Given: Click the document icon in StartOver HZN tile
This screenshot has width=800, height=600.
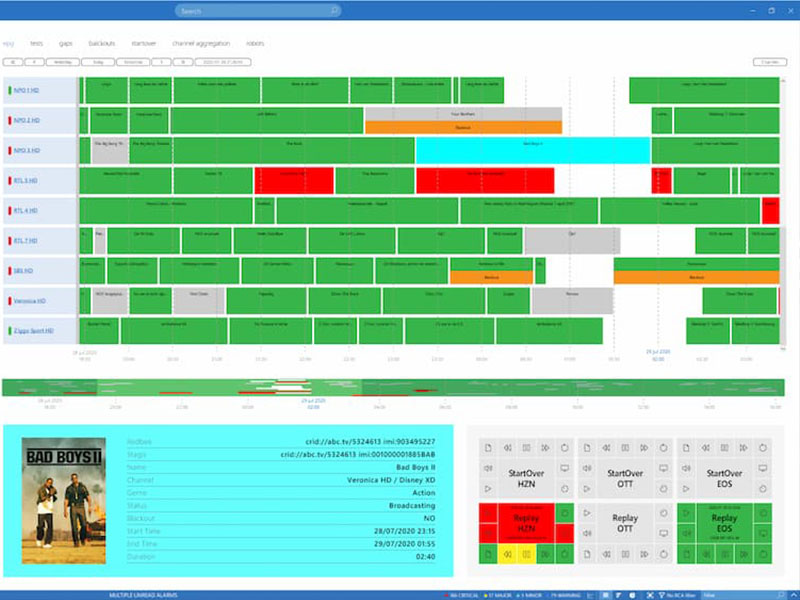Looking at the screenshot, I should (x=488, y=448).
